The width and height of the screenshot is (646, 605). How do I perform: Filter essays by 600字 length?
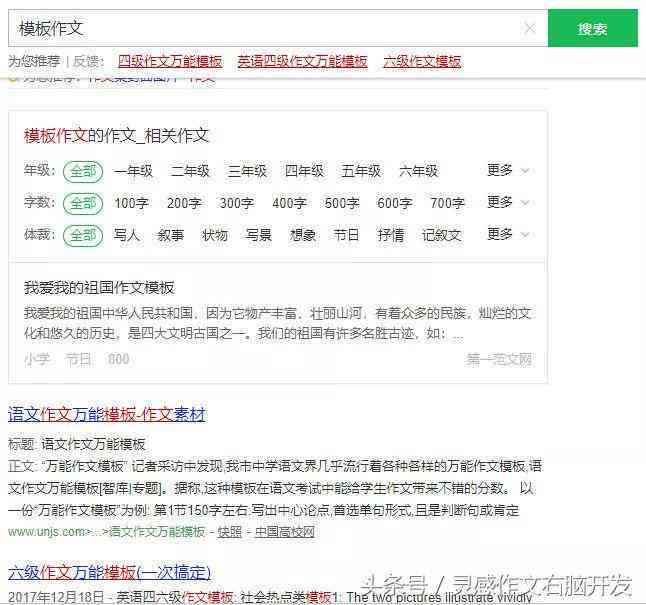click(394, 203)
